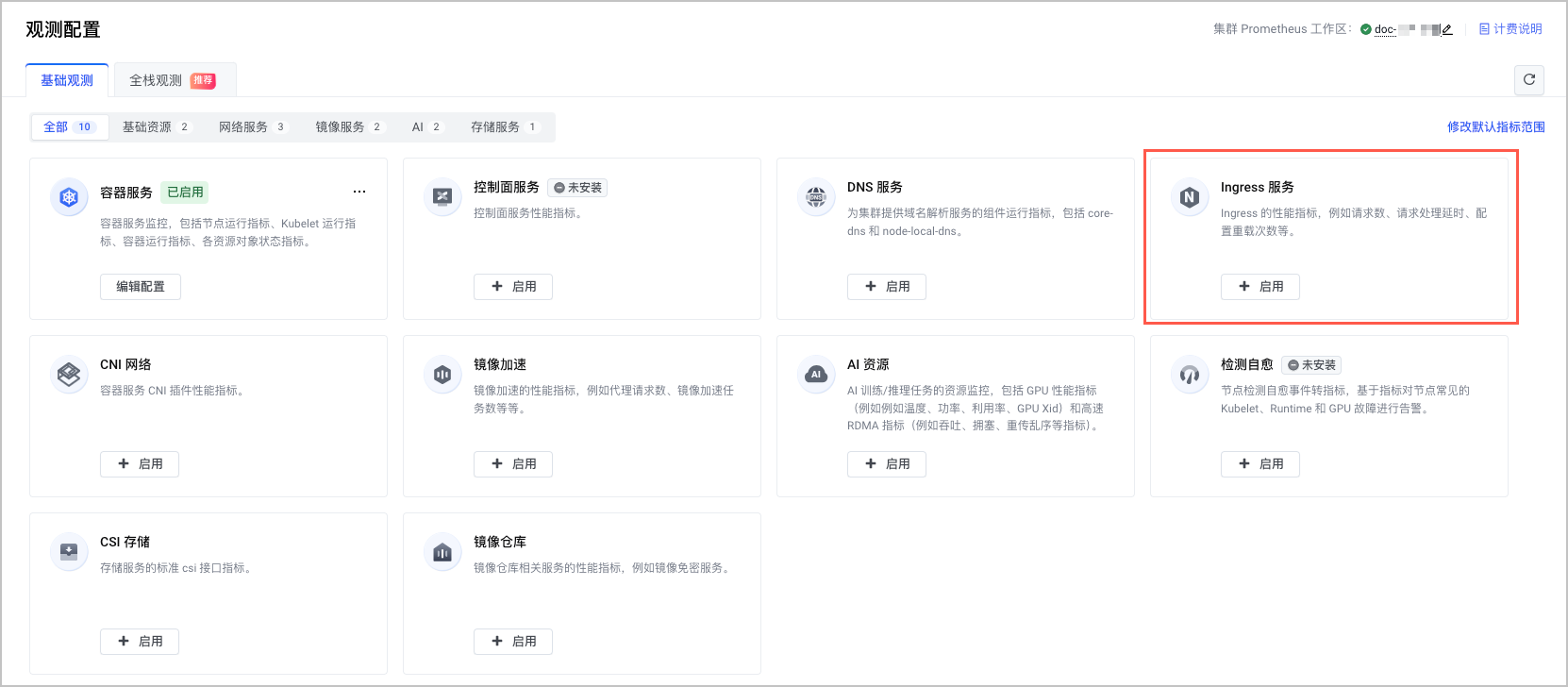
Task: Enable Ingress 服务 monitoring
Action: (1260, 287)
